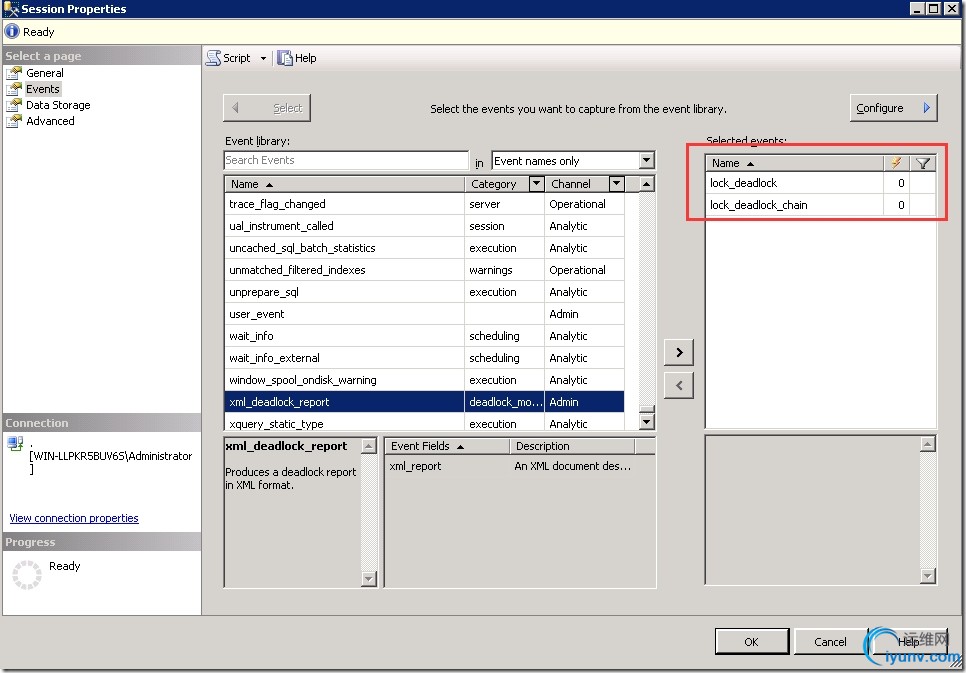Sort selected events by Name
The width and height of the screenshot is (966, 673).
click(795, 163)
